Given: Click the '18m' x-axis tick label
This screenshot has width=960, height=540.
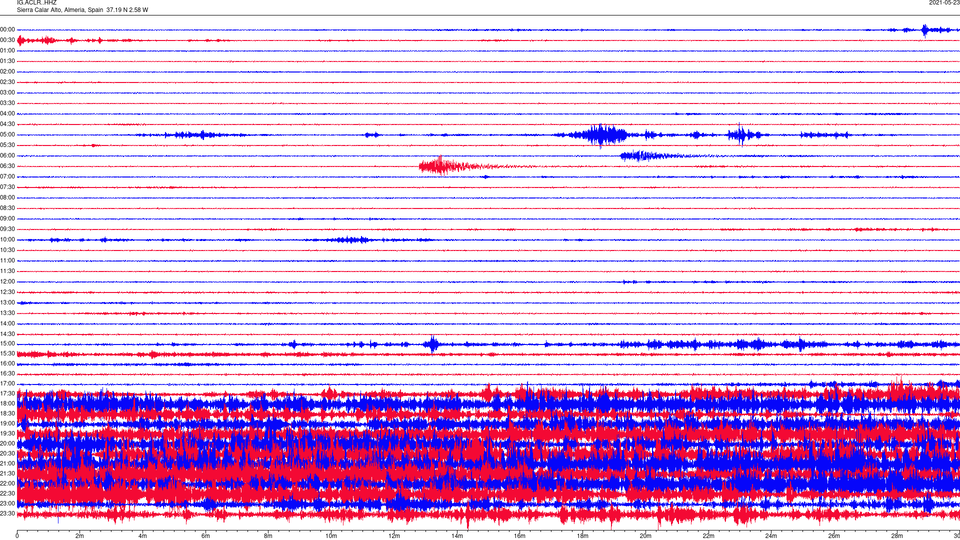Looking at the screenshot, I should click(583, 536).
